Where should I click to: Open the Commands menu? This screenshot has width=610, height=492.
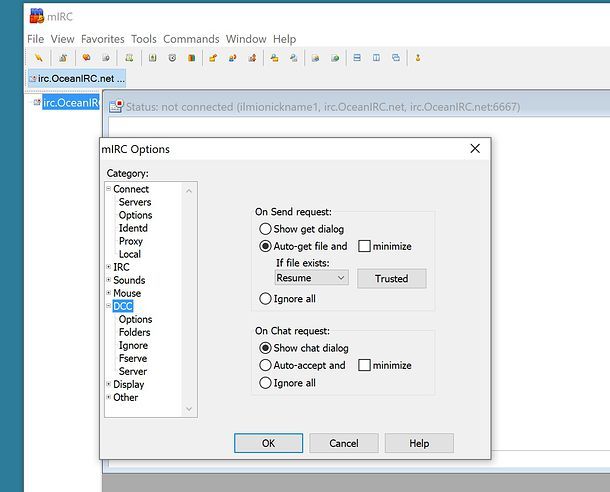(x=191, y=39)
